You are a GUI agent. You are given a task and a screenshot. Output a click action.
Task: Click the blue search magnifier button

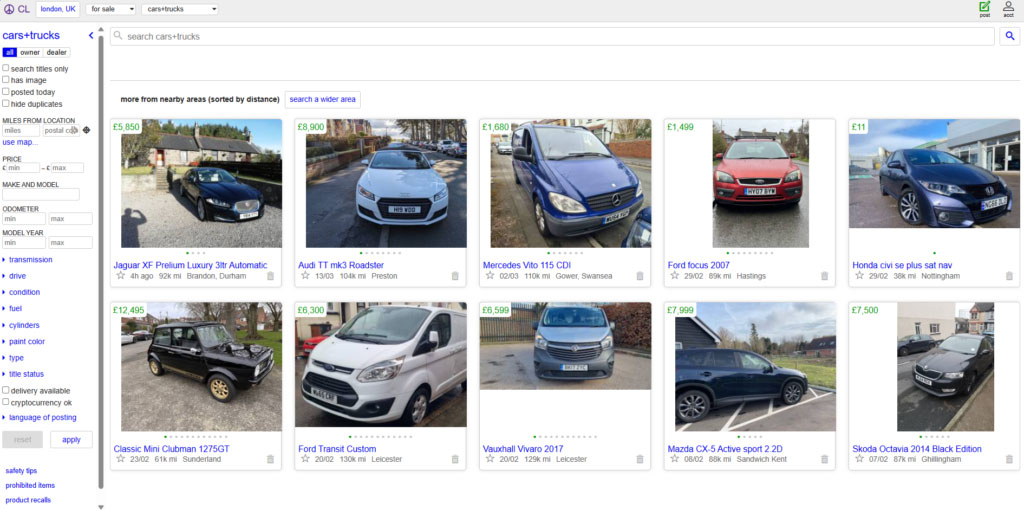1010,37
